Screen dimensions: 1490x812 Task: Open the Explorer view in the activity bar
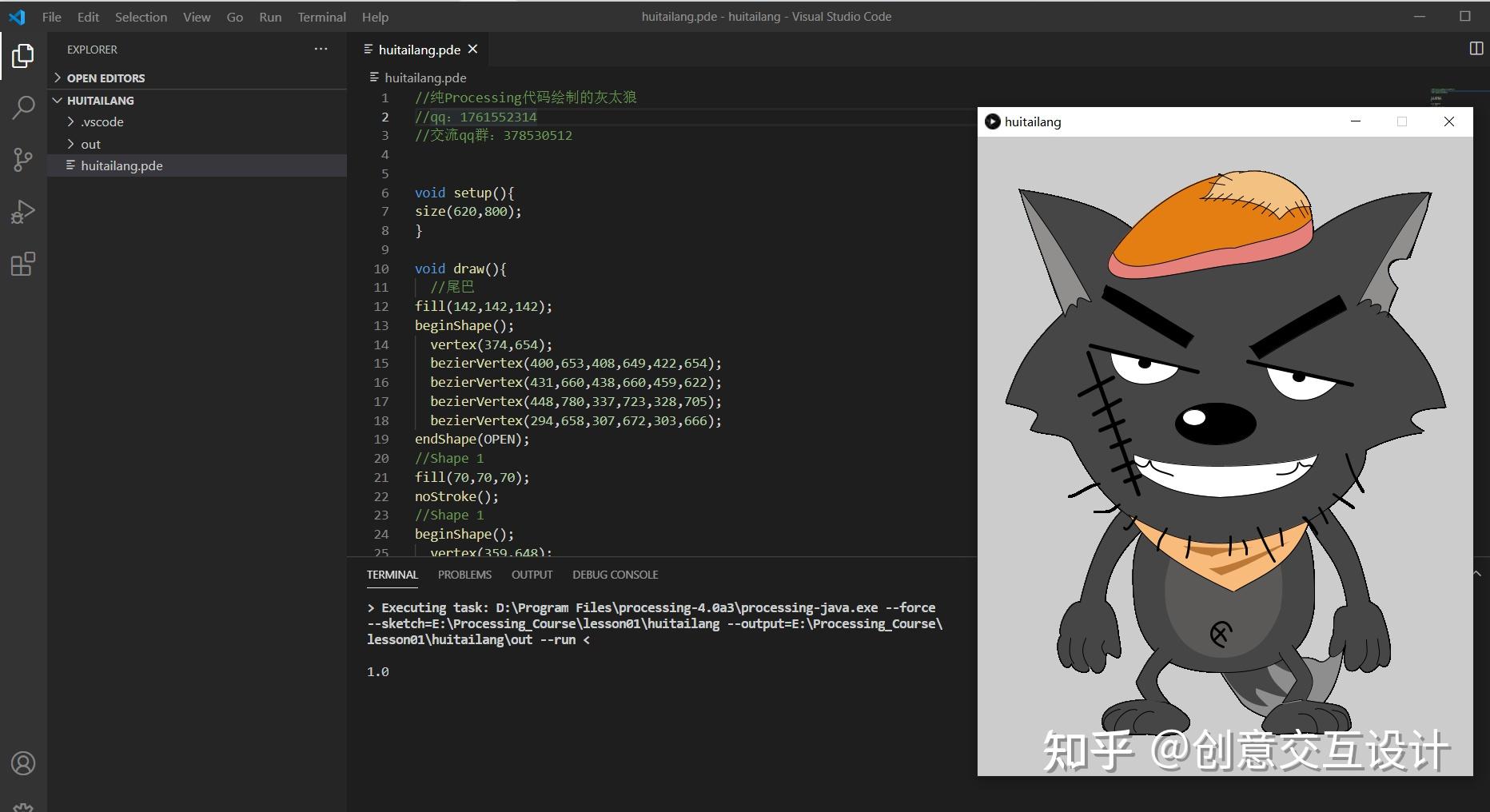pyautogui.click(x=23, y=55)
